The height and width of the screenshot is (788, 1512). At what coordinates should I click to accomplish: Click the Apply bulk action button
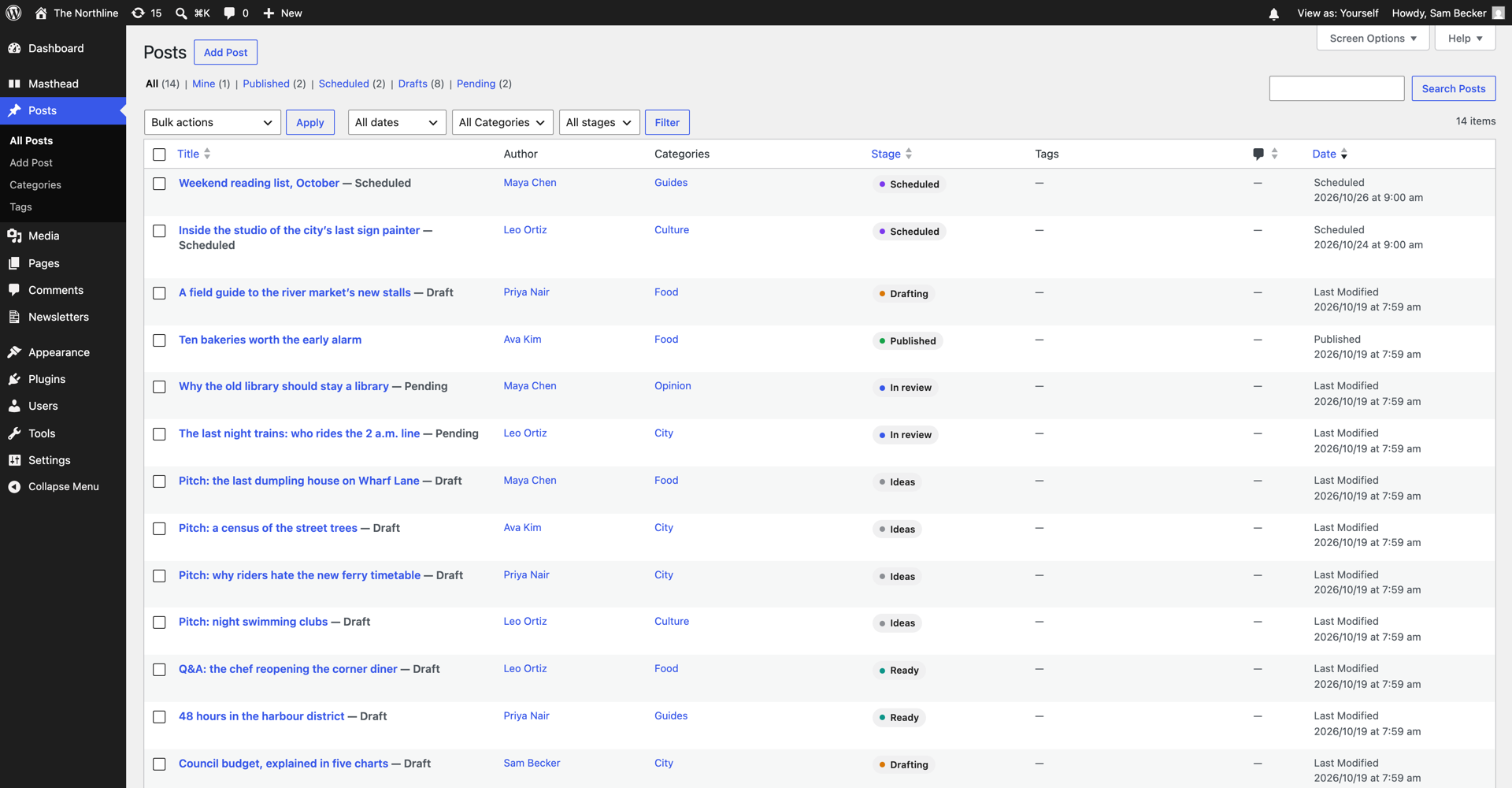pyautogui.click(x=310, y=122)
